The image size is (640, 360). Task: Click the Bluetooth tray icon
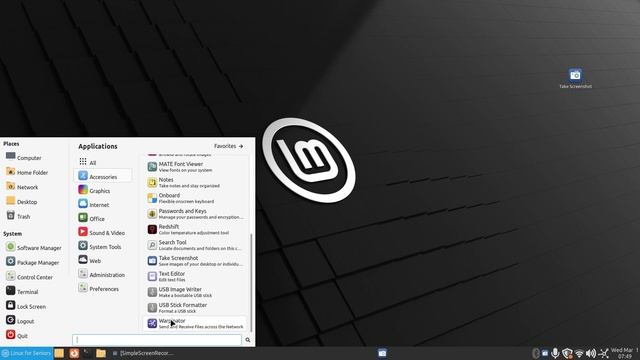pyautogui.click(x=536, y=353)
